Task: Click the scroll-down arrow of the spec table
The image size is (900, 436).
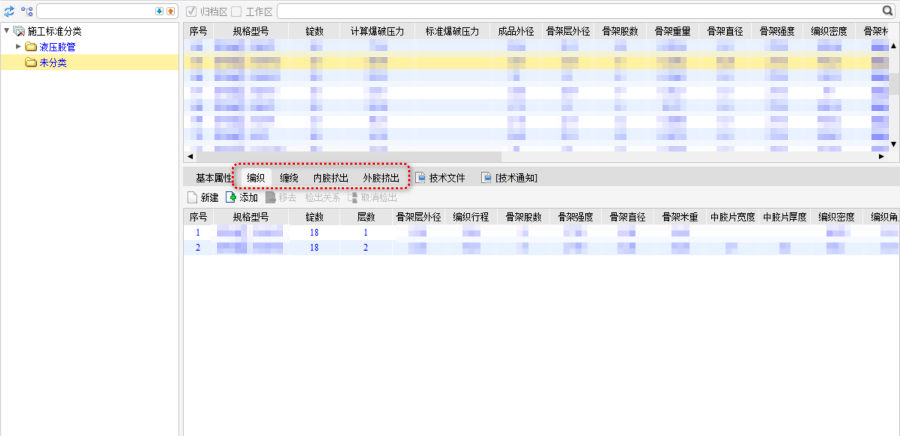Action: [894, 143]
